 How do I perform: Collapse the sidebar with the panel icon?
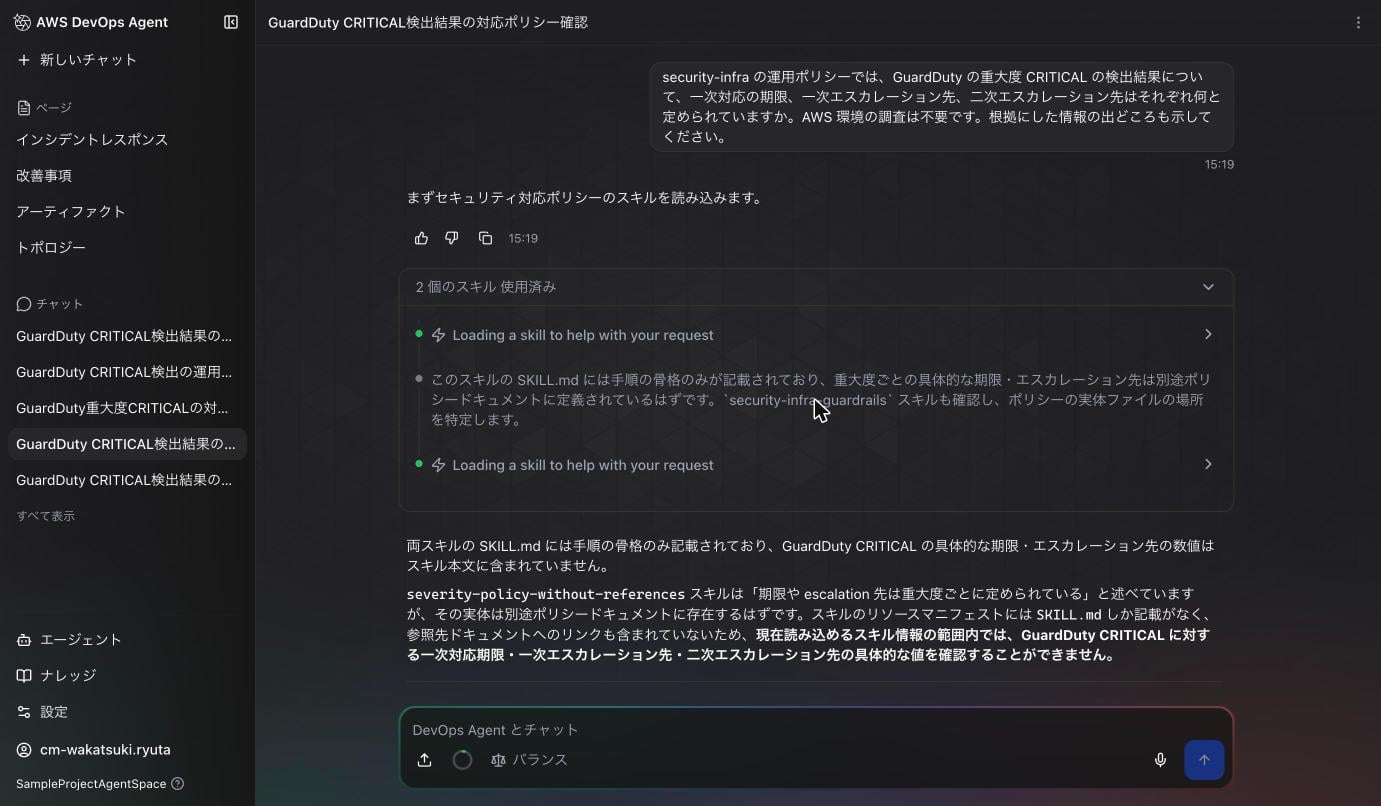[231, 22]
